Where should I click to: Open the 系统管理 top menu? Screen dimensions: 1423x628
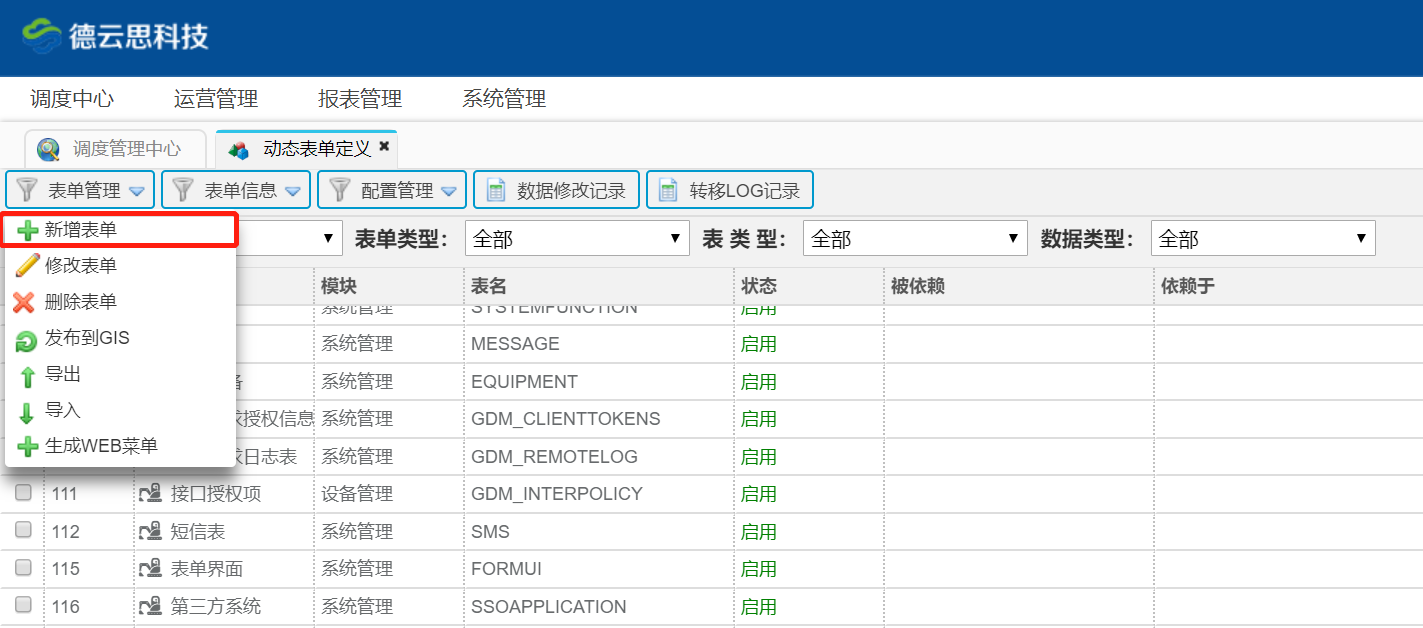503,99
